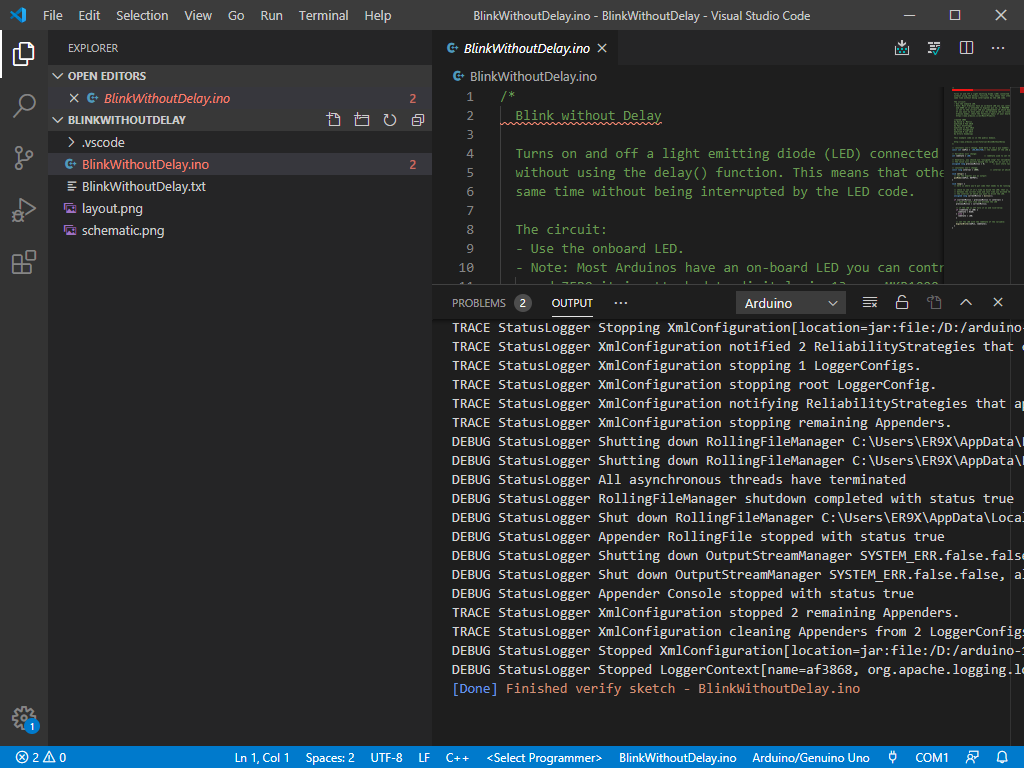The height and width of the screenshot is (768, 1024).
Task: Open the File menu
Action: coord(53,15)
